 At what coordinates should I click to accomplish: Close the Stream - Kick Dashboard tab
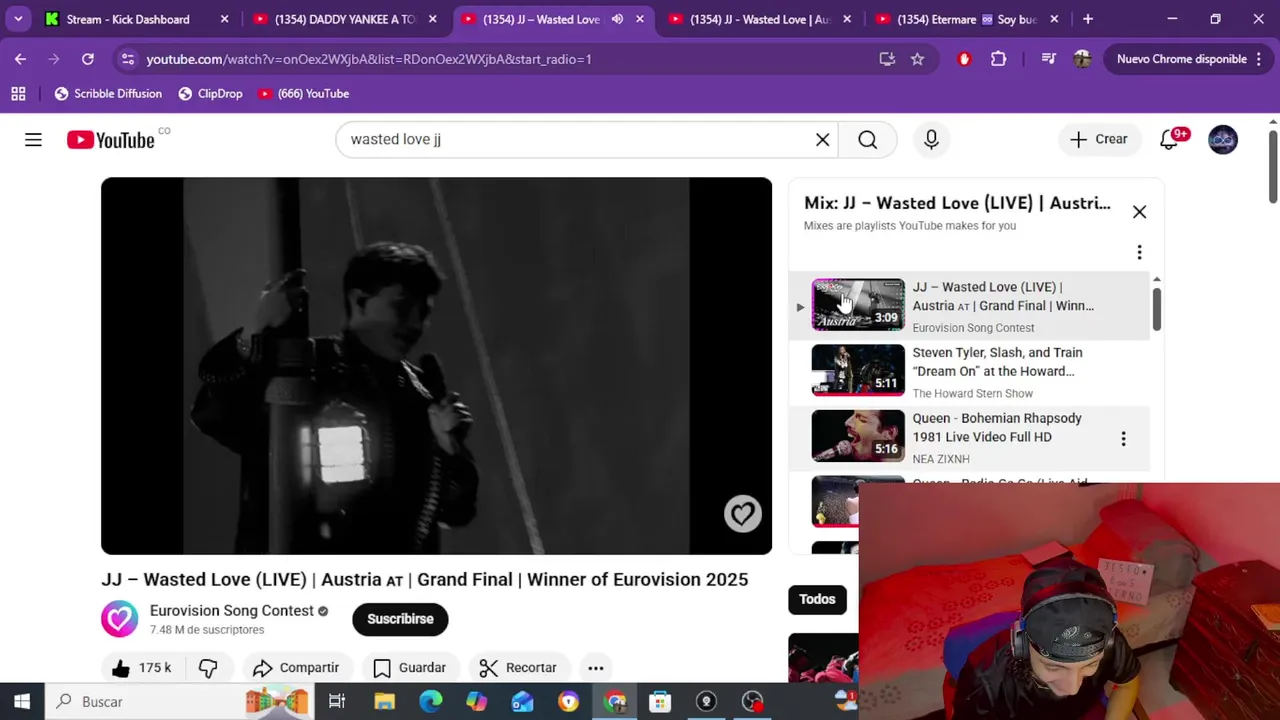[x=224, y=19]
